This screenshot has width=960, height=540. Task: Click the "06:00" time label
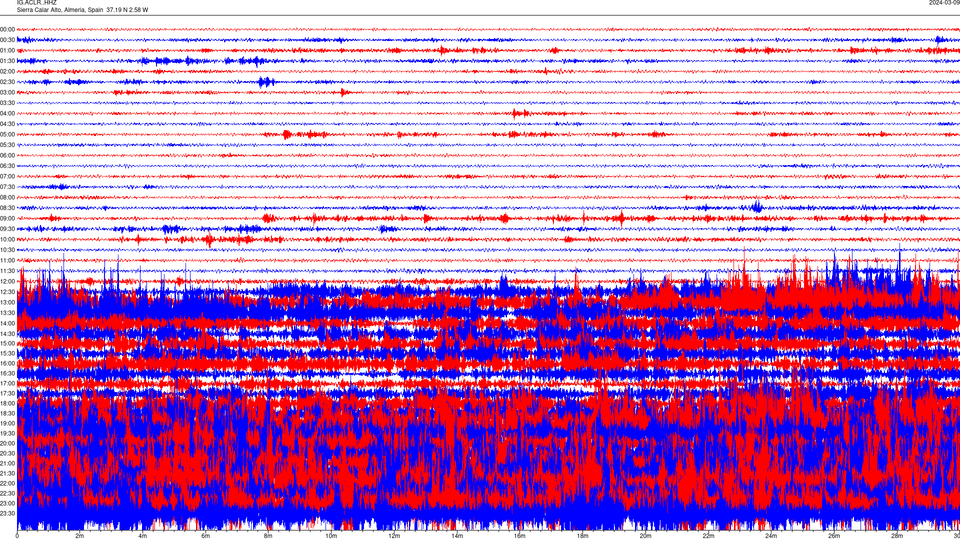pos(7,155)
